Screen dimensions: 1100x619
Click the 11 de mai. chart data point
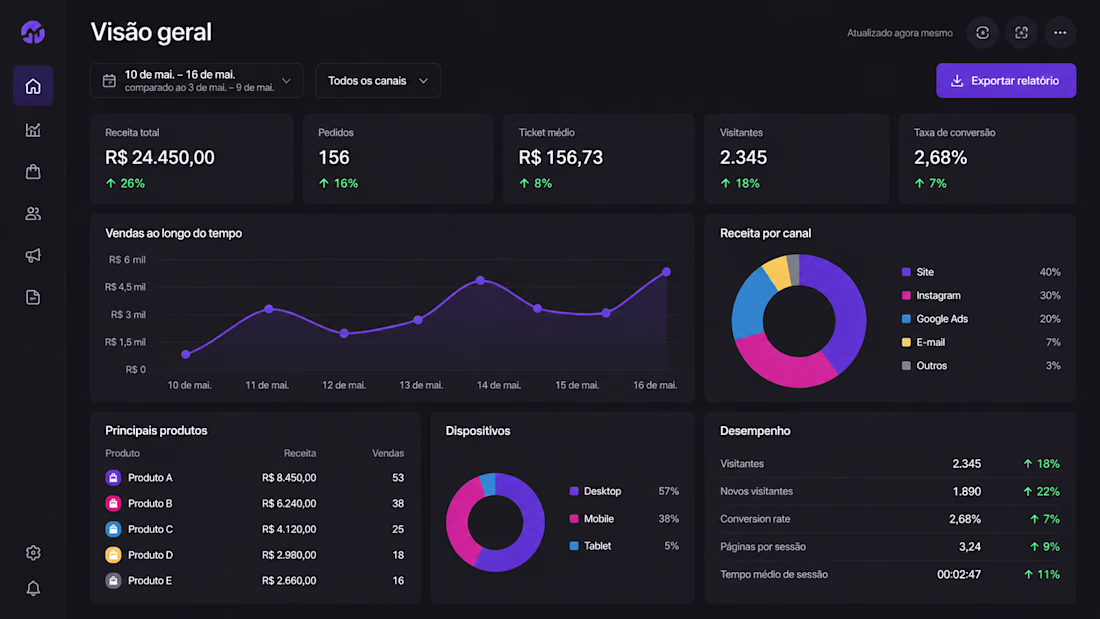coord(269,309)
